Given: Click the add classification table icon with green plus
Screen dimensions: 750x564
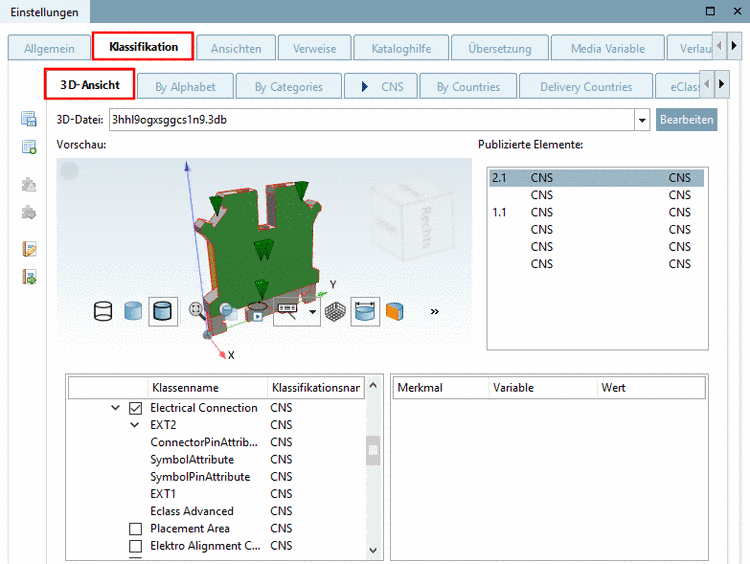Looking at the screenshot, I should [29, 147].
